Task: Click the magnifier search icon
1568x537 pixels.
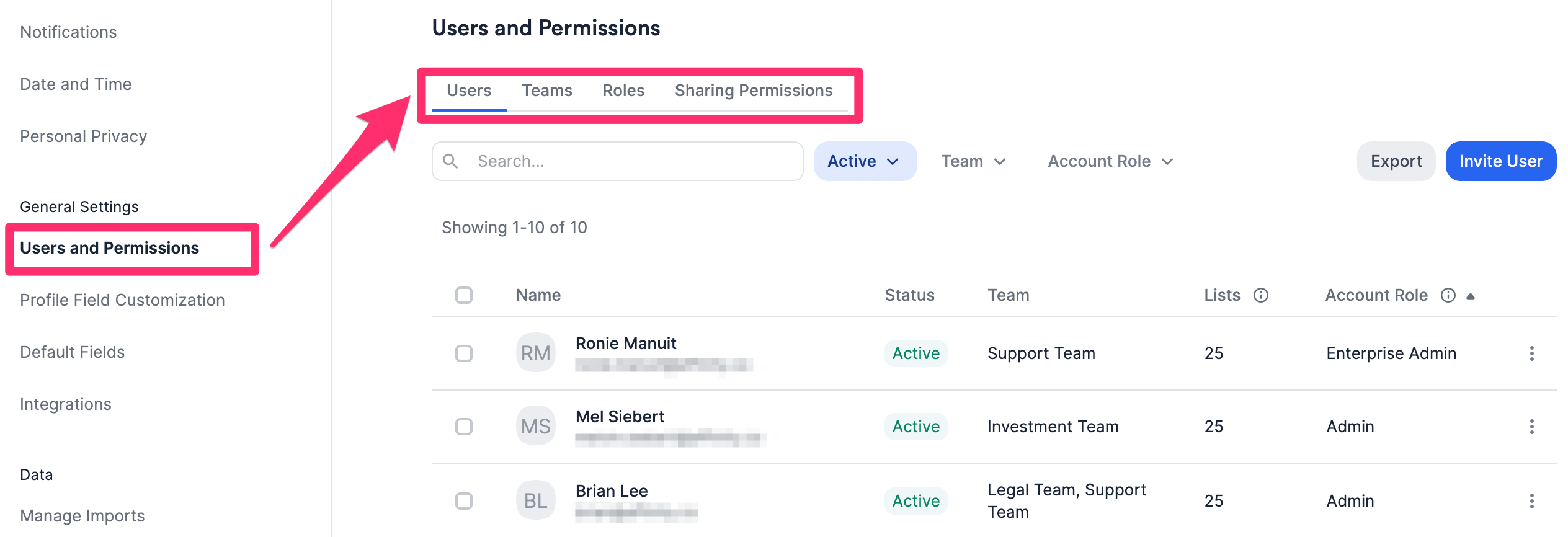Action: 451,161
